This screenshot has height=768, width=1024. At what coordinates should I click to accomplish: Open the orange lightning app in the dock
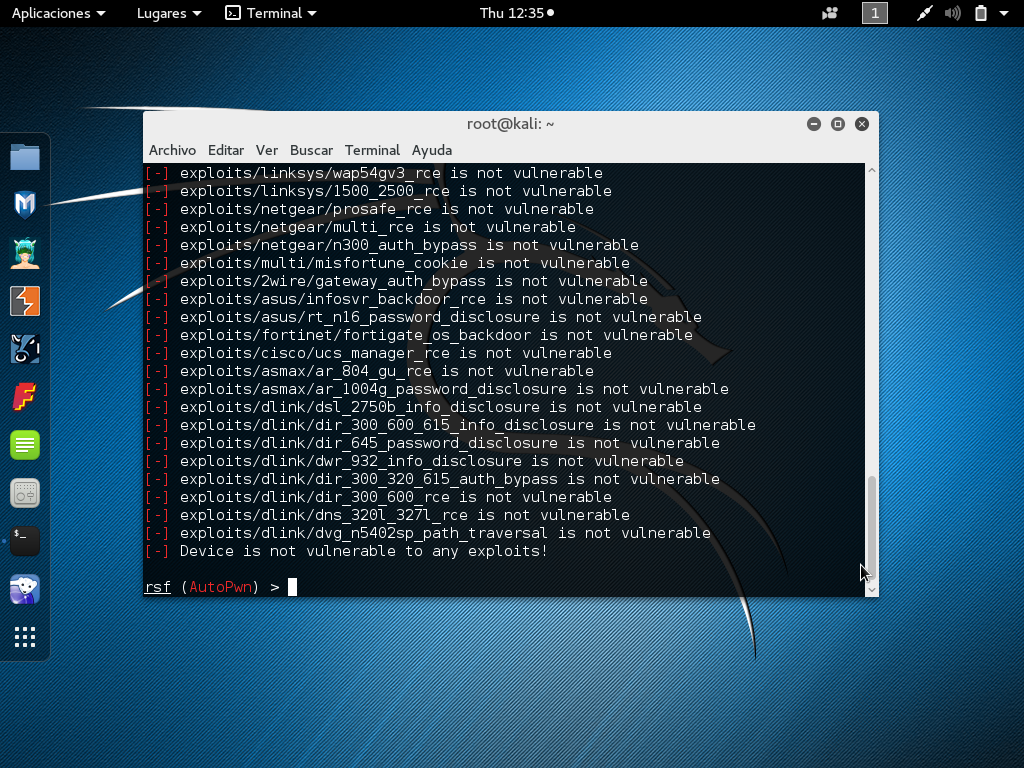25,301
